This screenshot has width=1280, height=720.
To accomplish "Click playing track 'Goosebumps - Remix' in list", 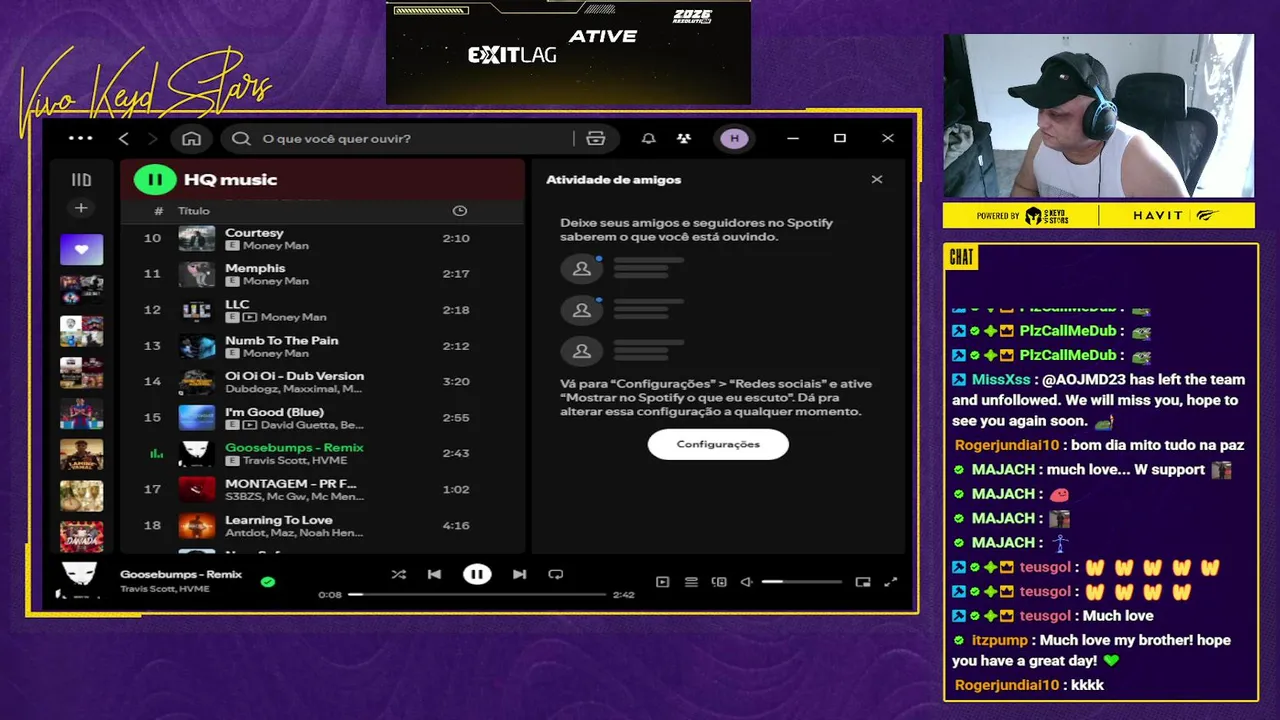I will pyautogui.click(x=322, y=453).
